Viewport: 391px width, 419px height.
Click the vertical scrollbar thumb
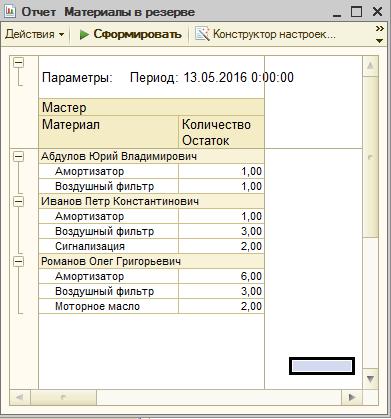[x=370, y=157]
